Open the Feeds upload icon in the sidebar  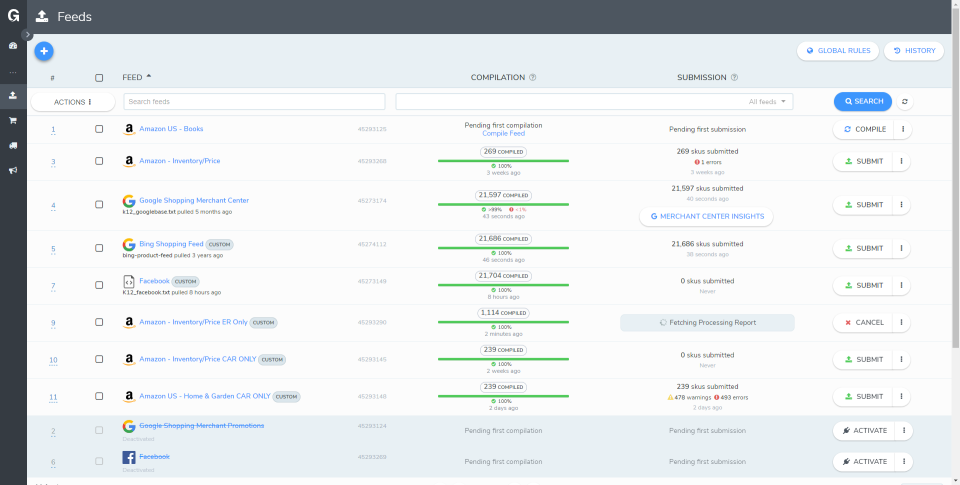click(13, 96)
